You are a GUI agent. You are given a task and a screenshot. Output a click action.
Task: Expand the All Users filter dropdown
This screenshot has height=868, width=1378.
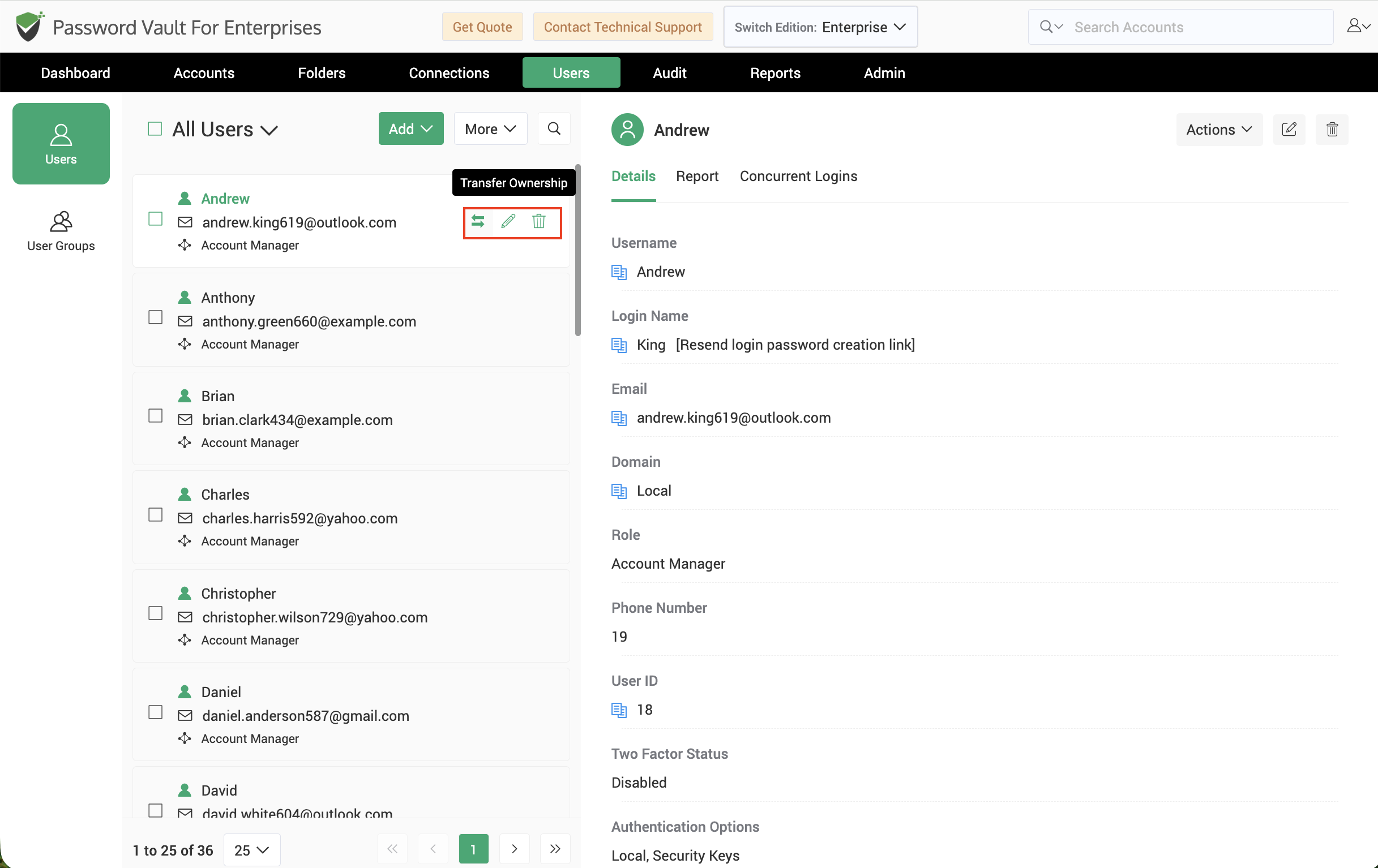(225, 130)
